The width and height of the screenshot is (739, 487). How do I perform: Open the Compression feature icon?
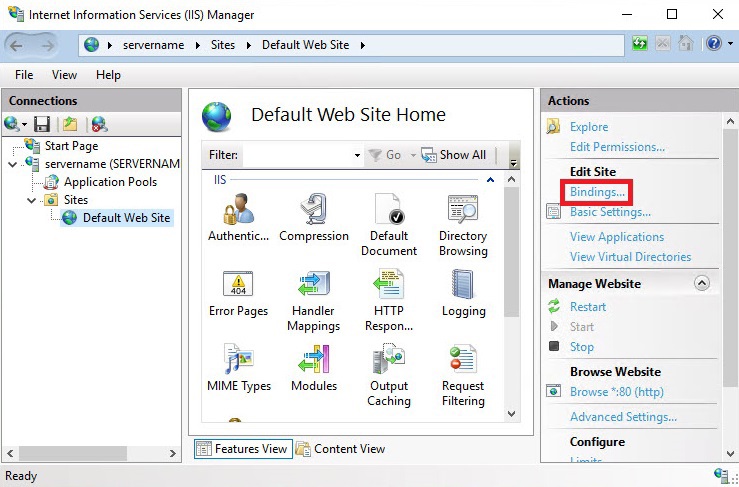pos(314,209)
